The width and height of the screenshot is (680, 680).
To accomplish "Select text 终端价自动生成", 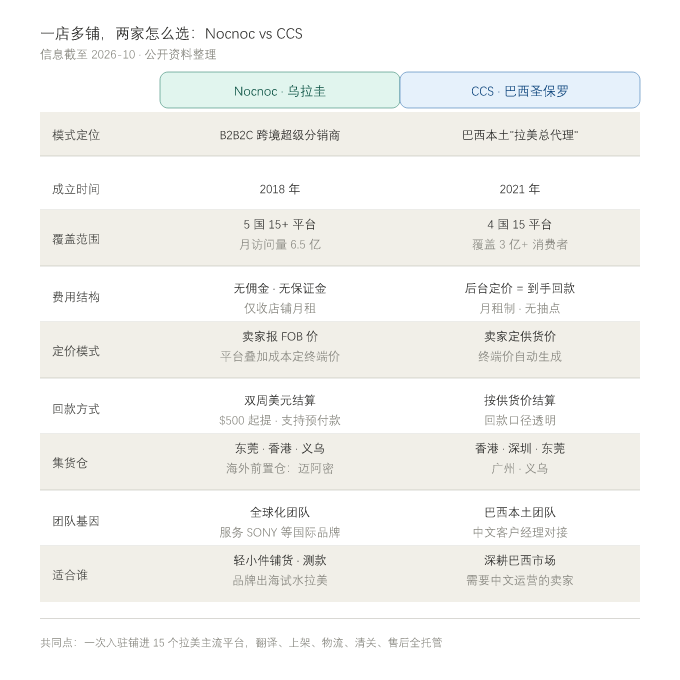I will (x=520, y=356).
